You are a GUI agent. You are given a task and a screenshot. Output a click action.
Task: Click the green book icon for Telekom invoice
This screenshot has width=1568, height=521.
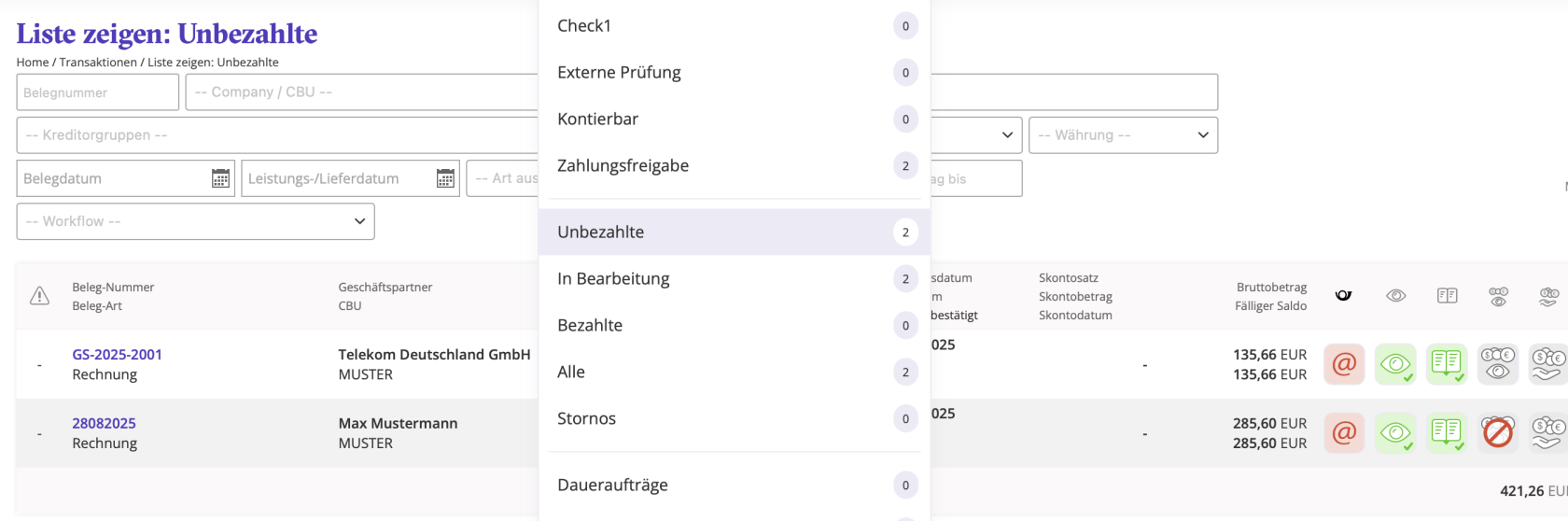click(1447, 364)
